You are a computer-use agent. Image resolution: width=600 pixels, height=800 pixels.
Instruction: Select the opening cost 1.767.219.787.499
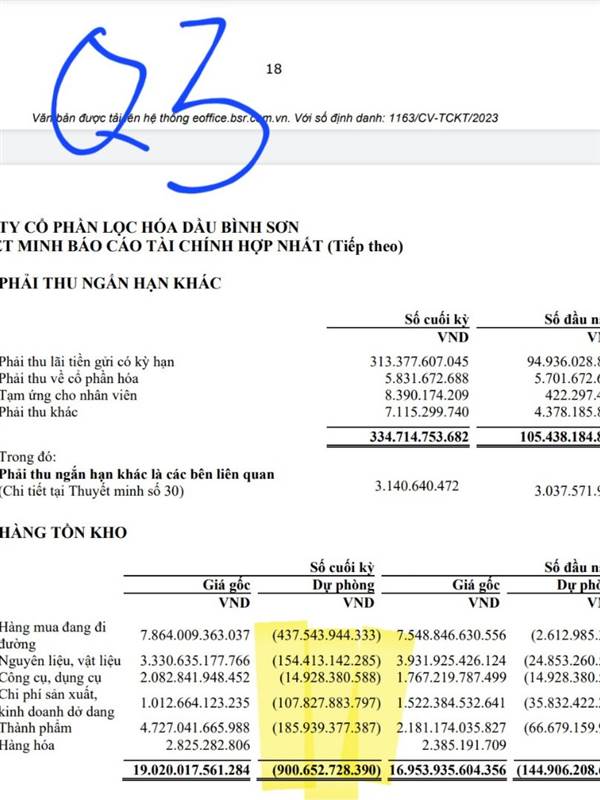pyautogui.click(x=451, y=678)
